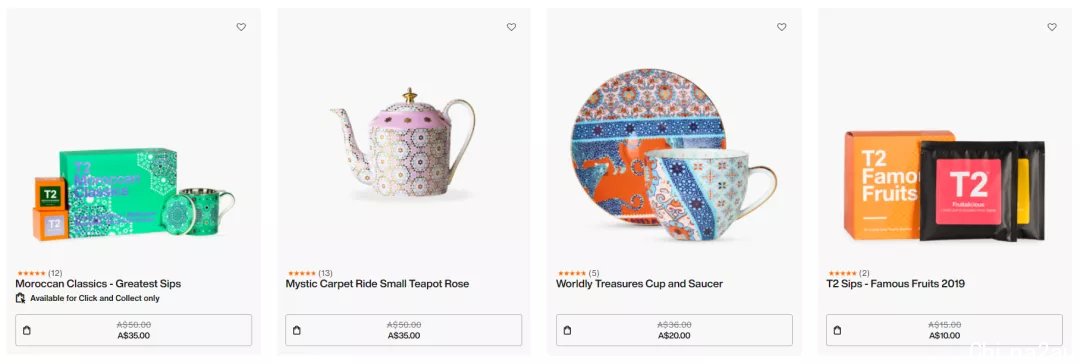Image resolution: width=1080 pixels, height=364 pixels.
Task: Open Mystic Carpet Ride Small Teapot Rose link
Action: click(377, 283)
